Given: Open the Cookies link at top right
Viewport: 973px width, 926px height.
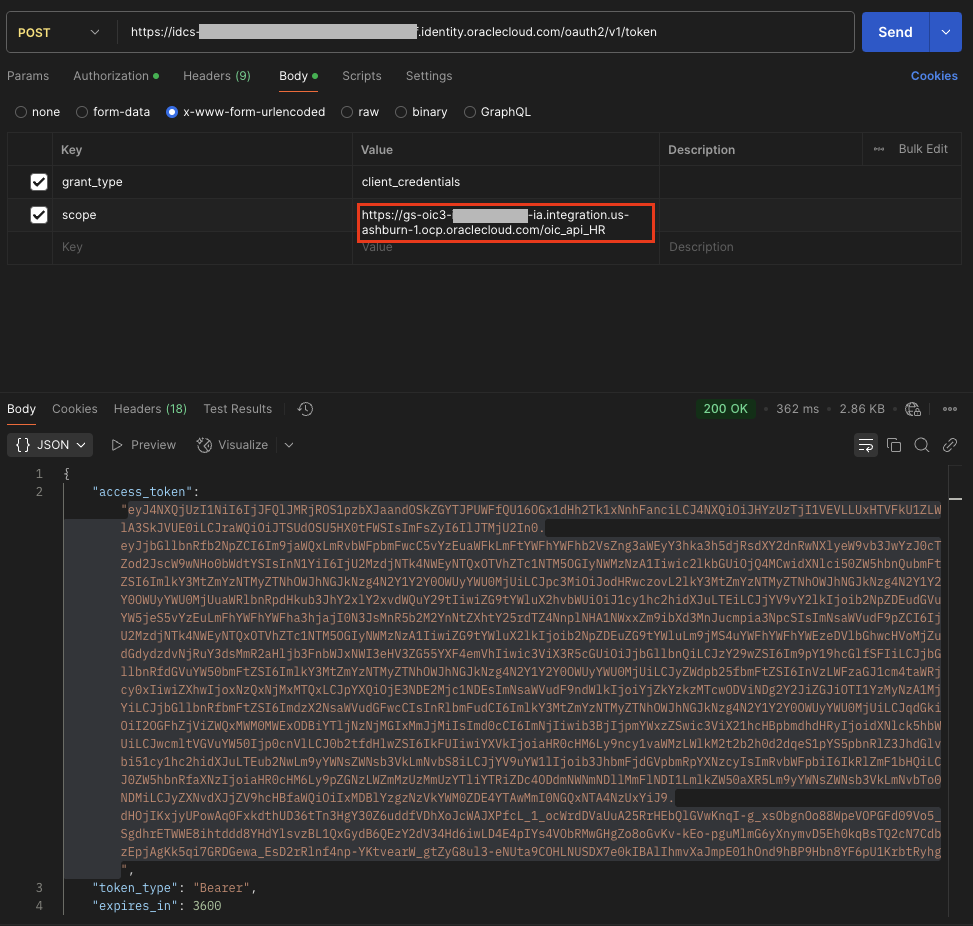Looking at the screenshot, I should point(934,76).
